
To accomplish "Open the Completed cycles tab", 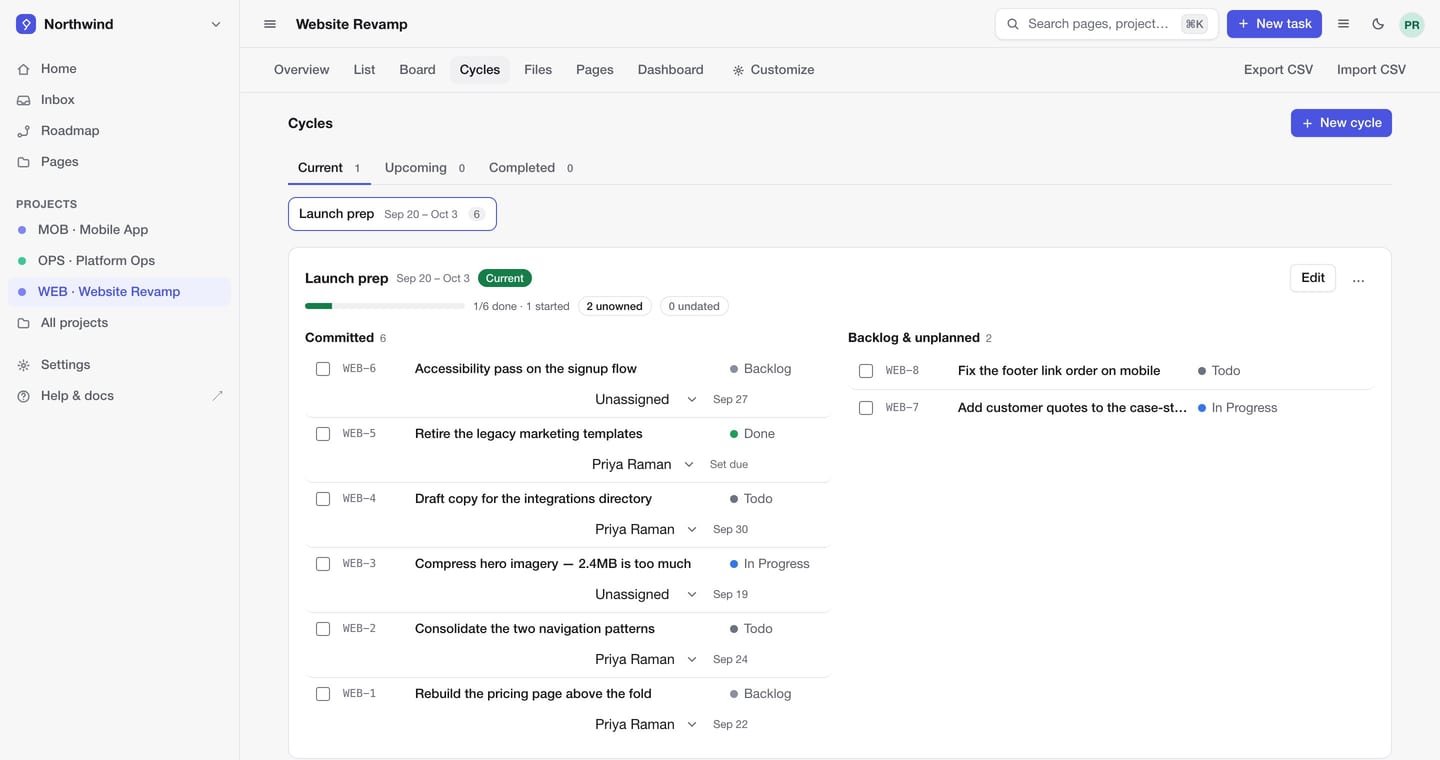I will (531, 168).
